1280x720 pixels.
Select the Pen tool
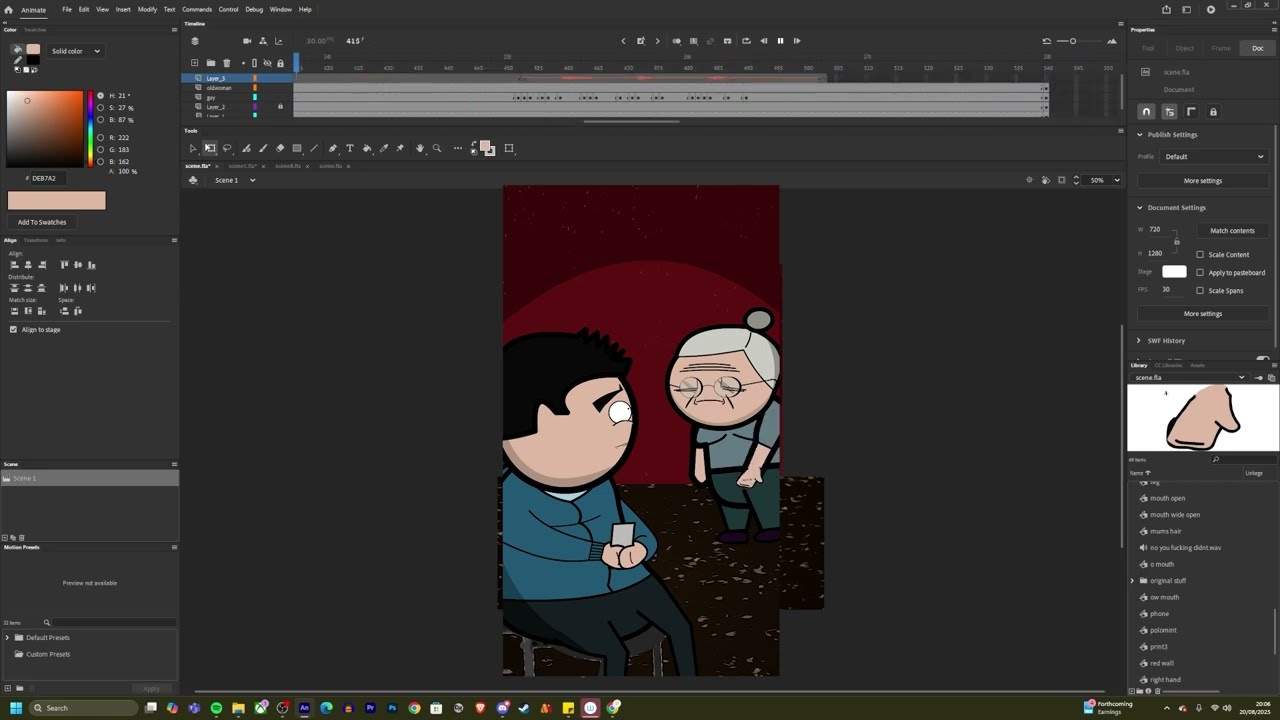point(333,148)
